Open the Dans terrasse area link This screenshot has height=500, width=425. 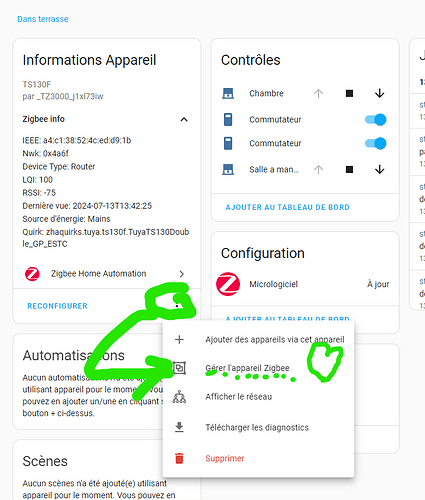pyautogui.click(x=43, y=19)
